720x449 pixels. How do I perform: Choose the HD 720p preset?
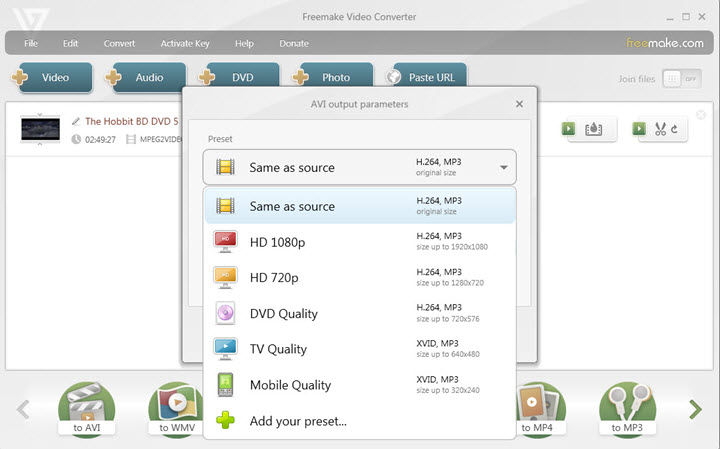tap(360, 277)
